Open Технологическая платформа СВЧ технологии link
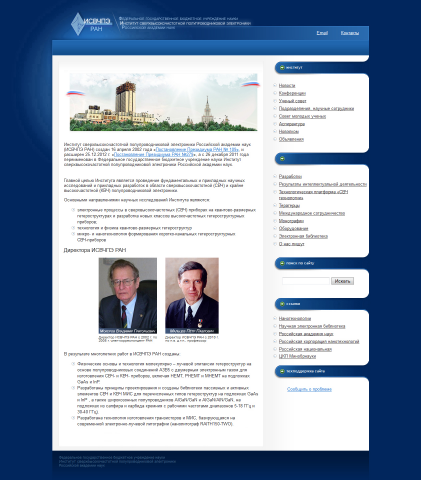Screen dimensions: 421x480 click(313, 195)
